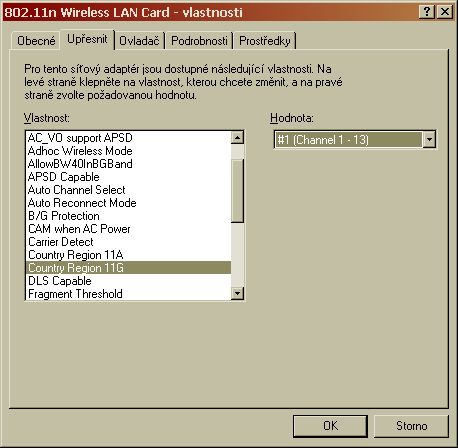The height and width of the screenshot is (448, 458).
Task: Open the Prostředky tab
Action: pos(265,41)
